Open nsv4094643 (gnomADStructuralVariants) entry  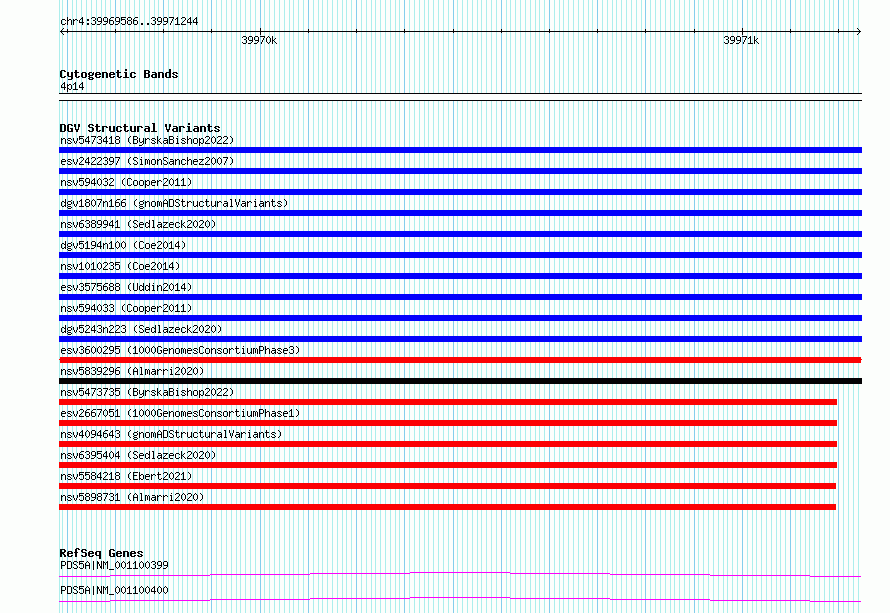click(x=171, y=434)
